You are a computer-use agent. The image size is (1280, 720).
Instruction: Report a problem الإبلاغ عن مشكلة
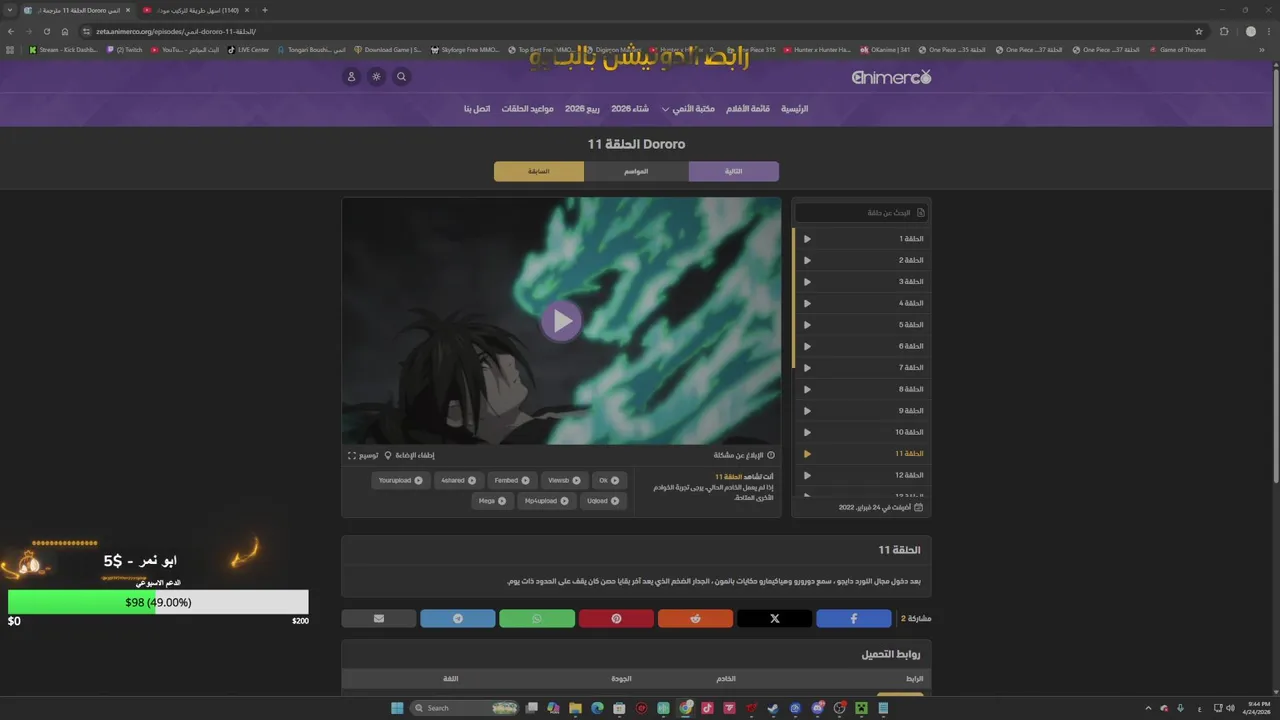(x=743, y=455)
